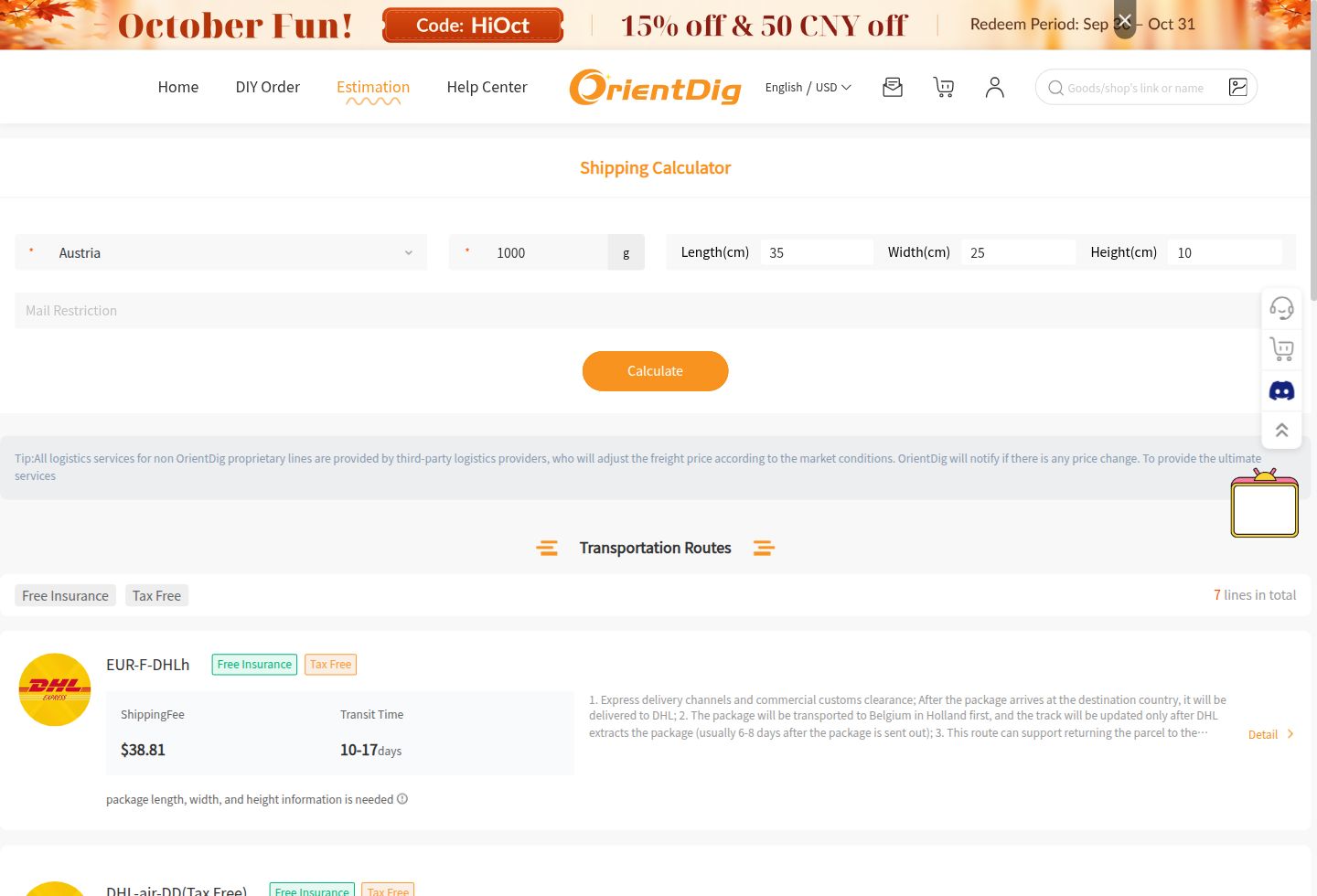This screenshot has height=896, width=1317.
Task: Open the user account profile icon
Action: click(x=995, y=87)
